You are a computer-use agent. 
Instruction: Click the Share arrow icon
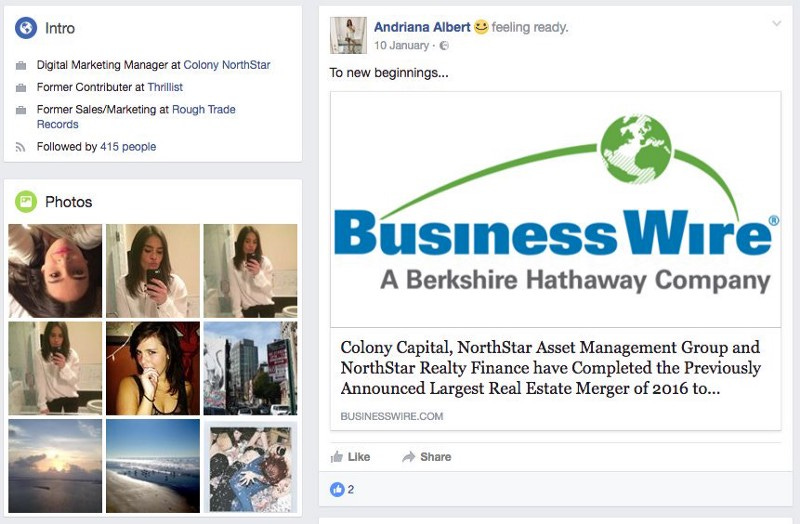[x=409, y=457]
